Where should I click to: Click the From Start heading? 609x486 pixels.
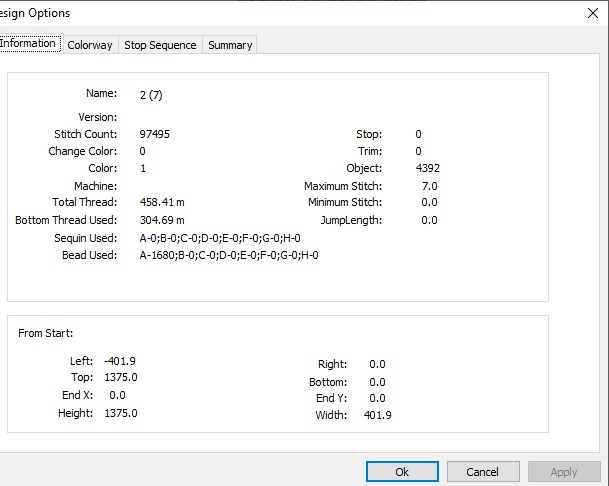[x=45, y=333]
